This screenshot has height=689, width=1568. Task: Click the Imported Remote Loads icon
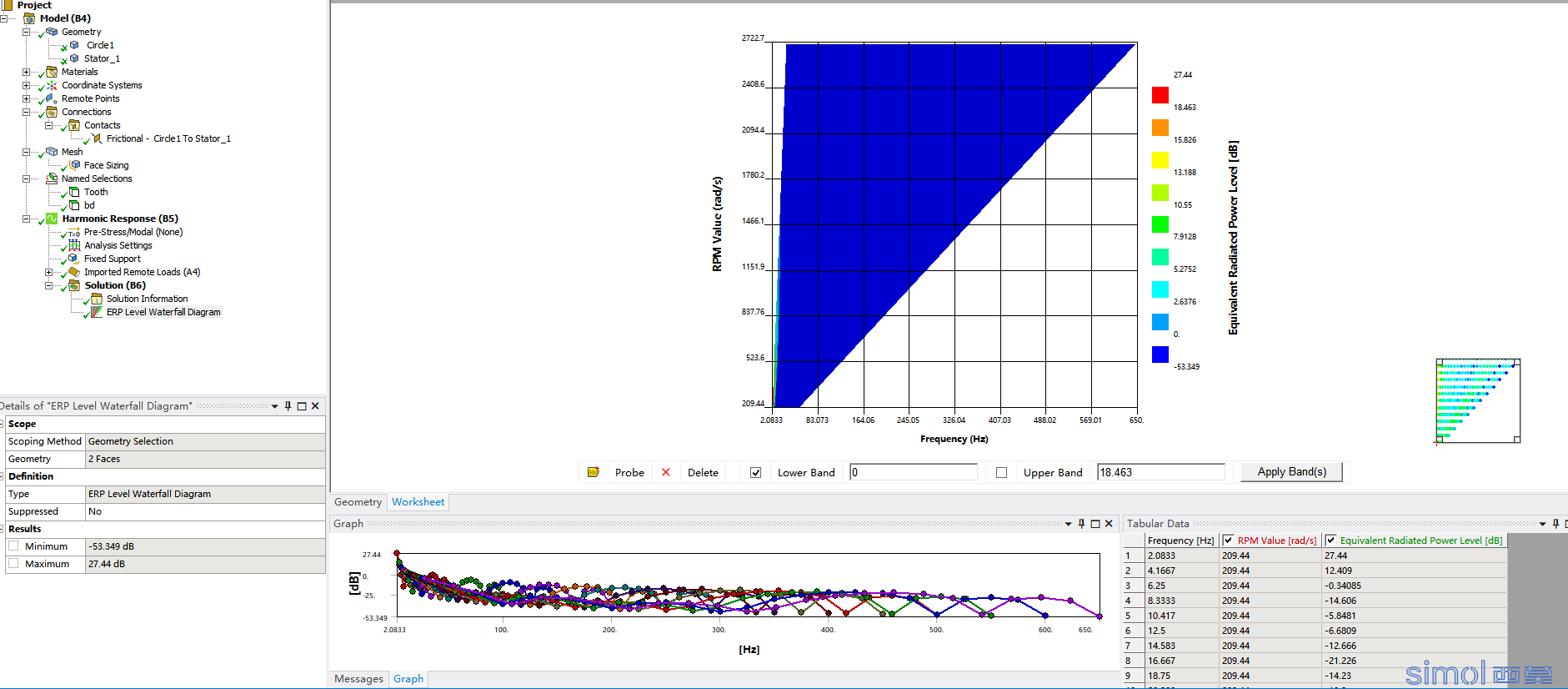click(x=74, y=272)
